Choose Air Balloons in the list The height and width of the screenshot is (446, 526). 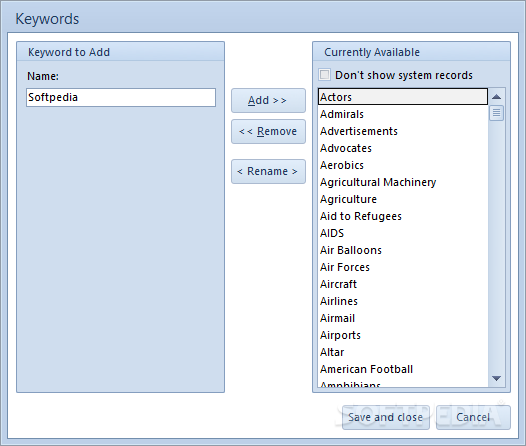pos(403,250)
